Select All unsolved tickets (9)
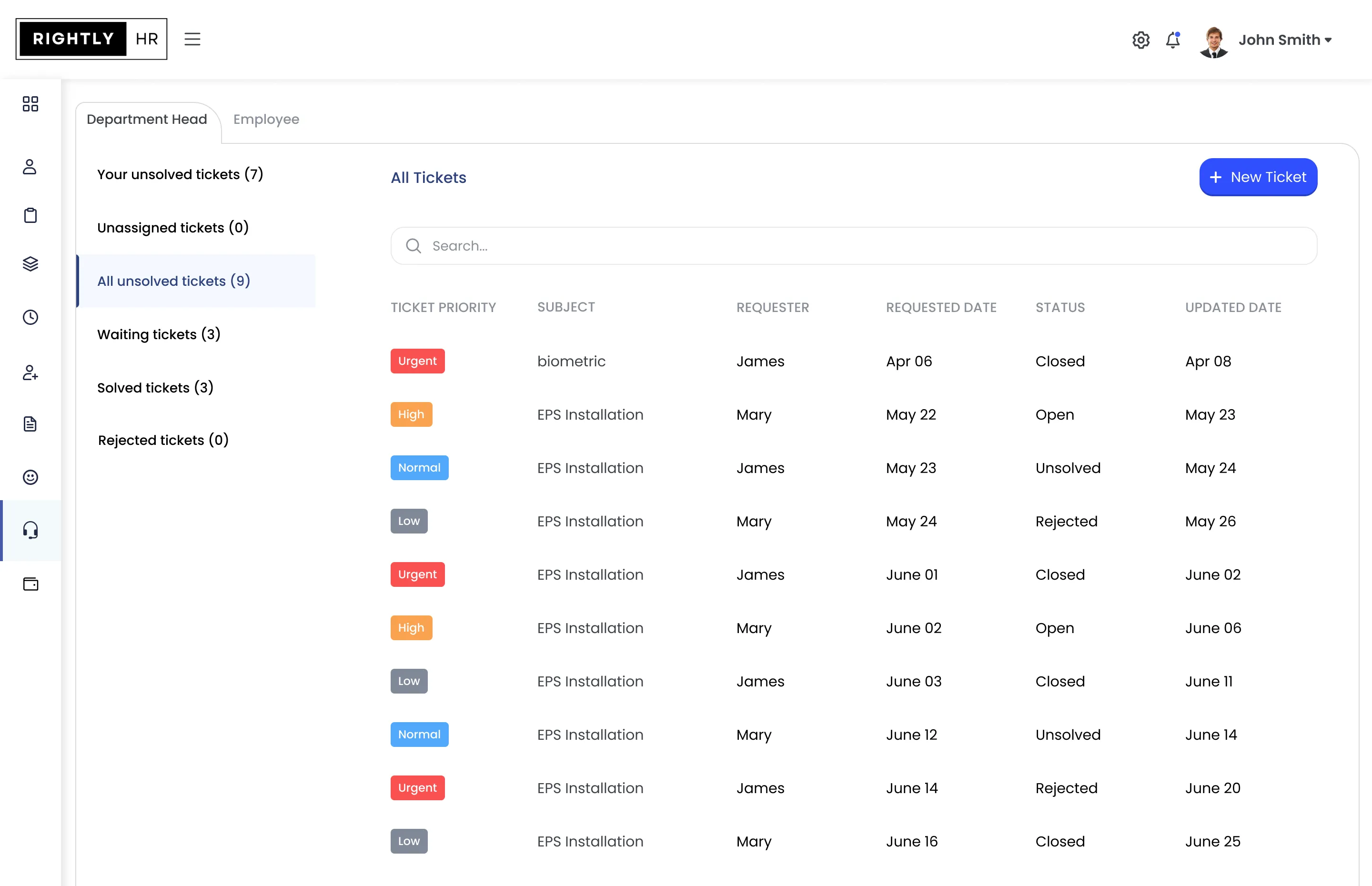Viewport: 1372px width, 886px height. pos(196,281)
